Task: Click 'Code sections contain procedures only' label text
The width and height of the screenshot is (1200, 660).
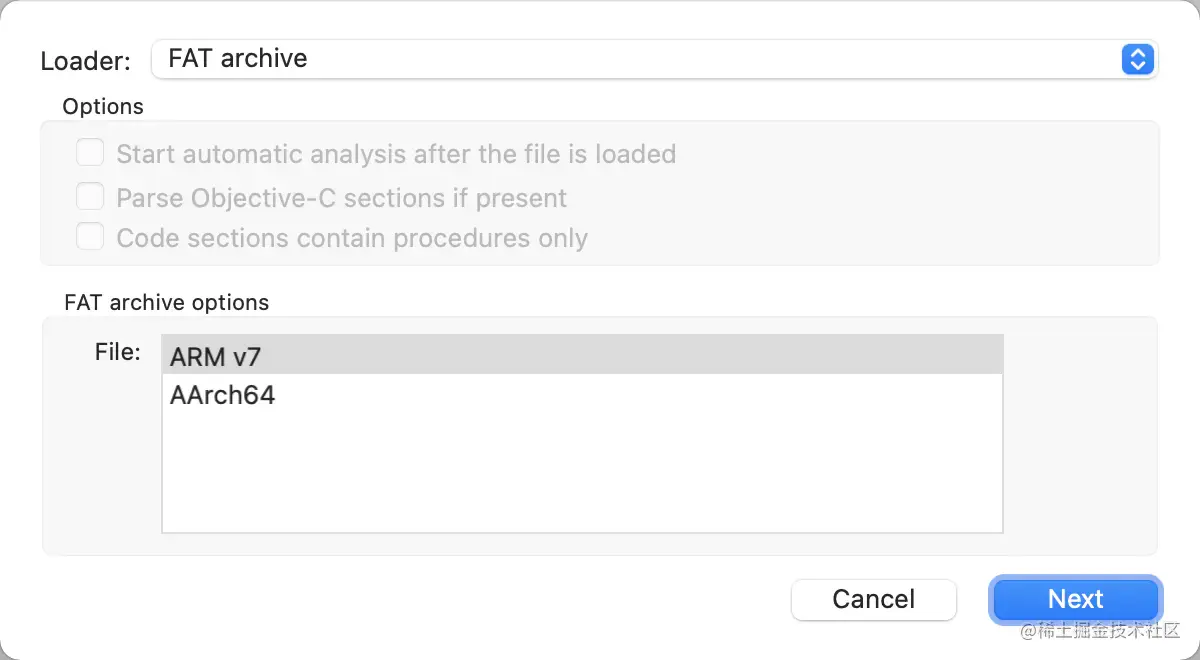Action: [352, 238]
